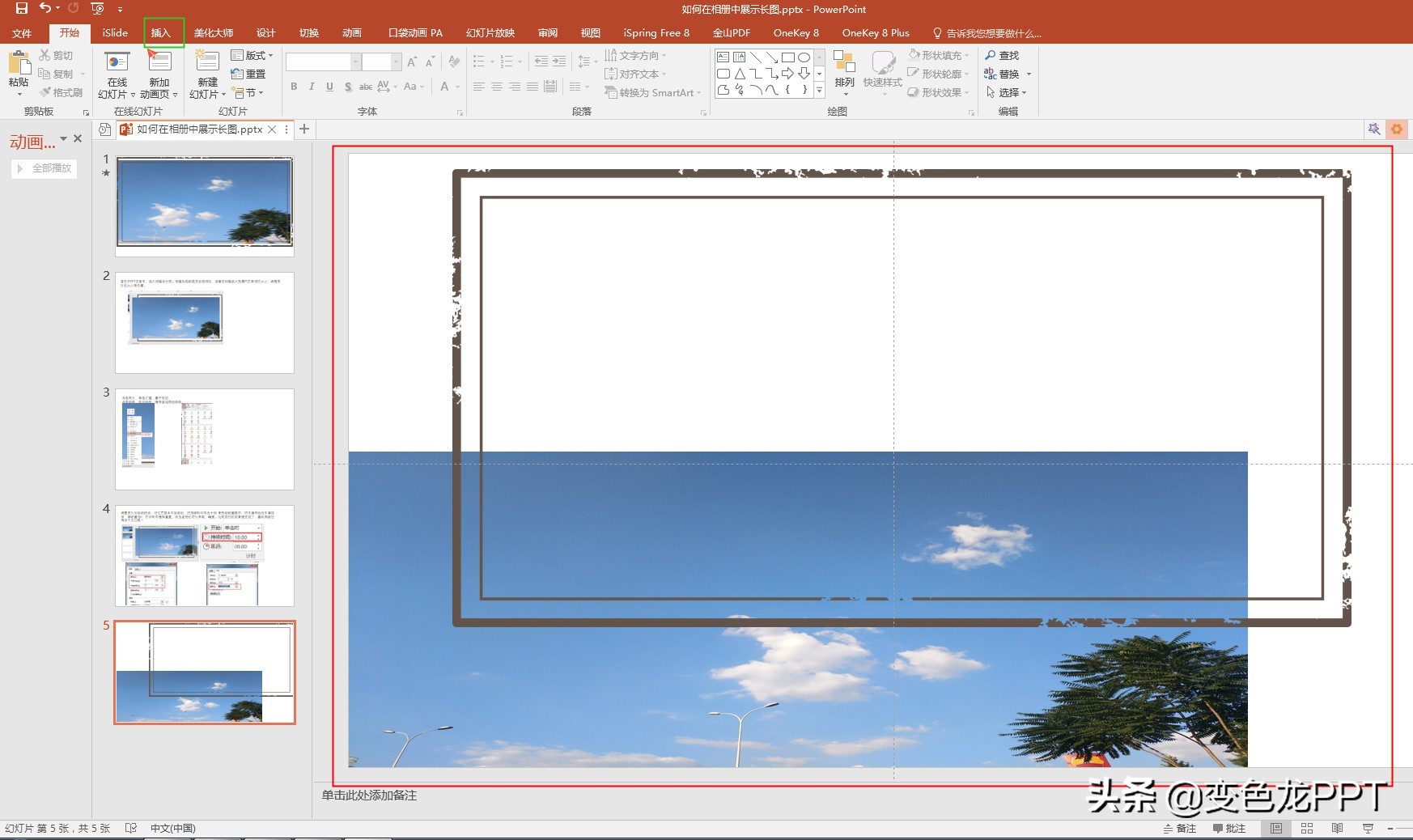
Task: Click the star-wand icon beside the orange gear
Action: [1374, 129]
